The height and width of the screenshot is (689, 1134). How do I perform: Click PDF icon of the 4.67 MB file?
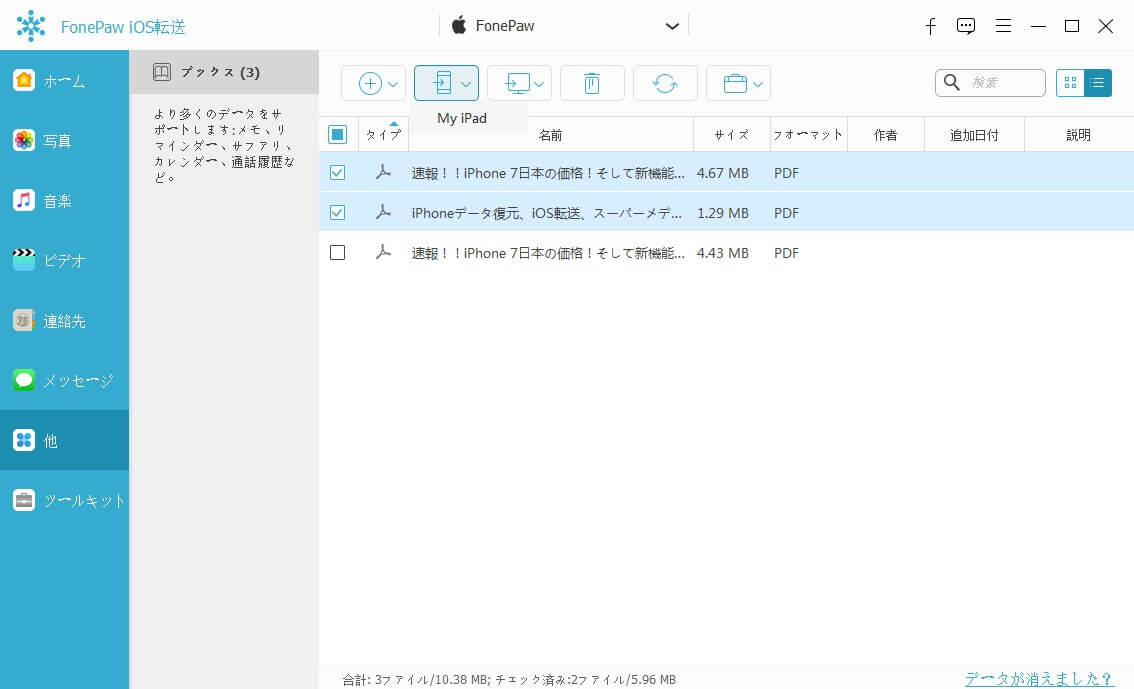coord(383,172)
